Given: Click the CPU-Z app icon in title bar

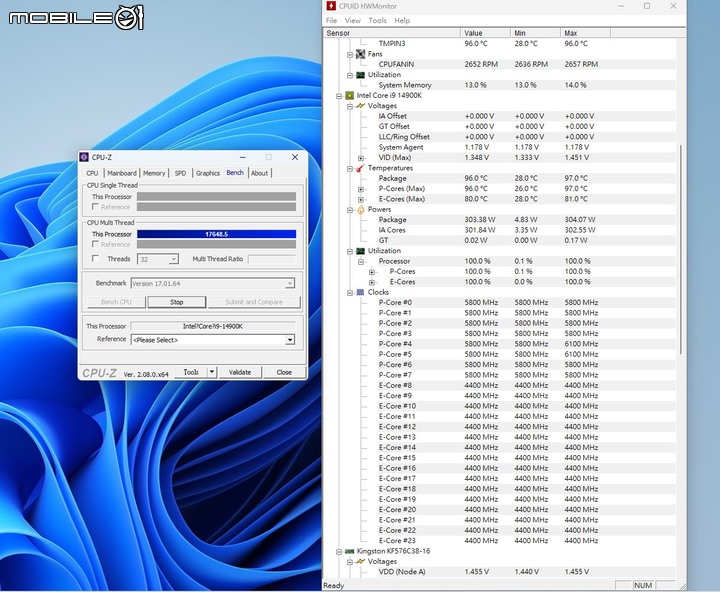Looking at the screenshot, I should (x=84, y=158).
